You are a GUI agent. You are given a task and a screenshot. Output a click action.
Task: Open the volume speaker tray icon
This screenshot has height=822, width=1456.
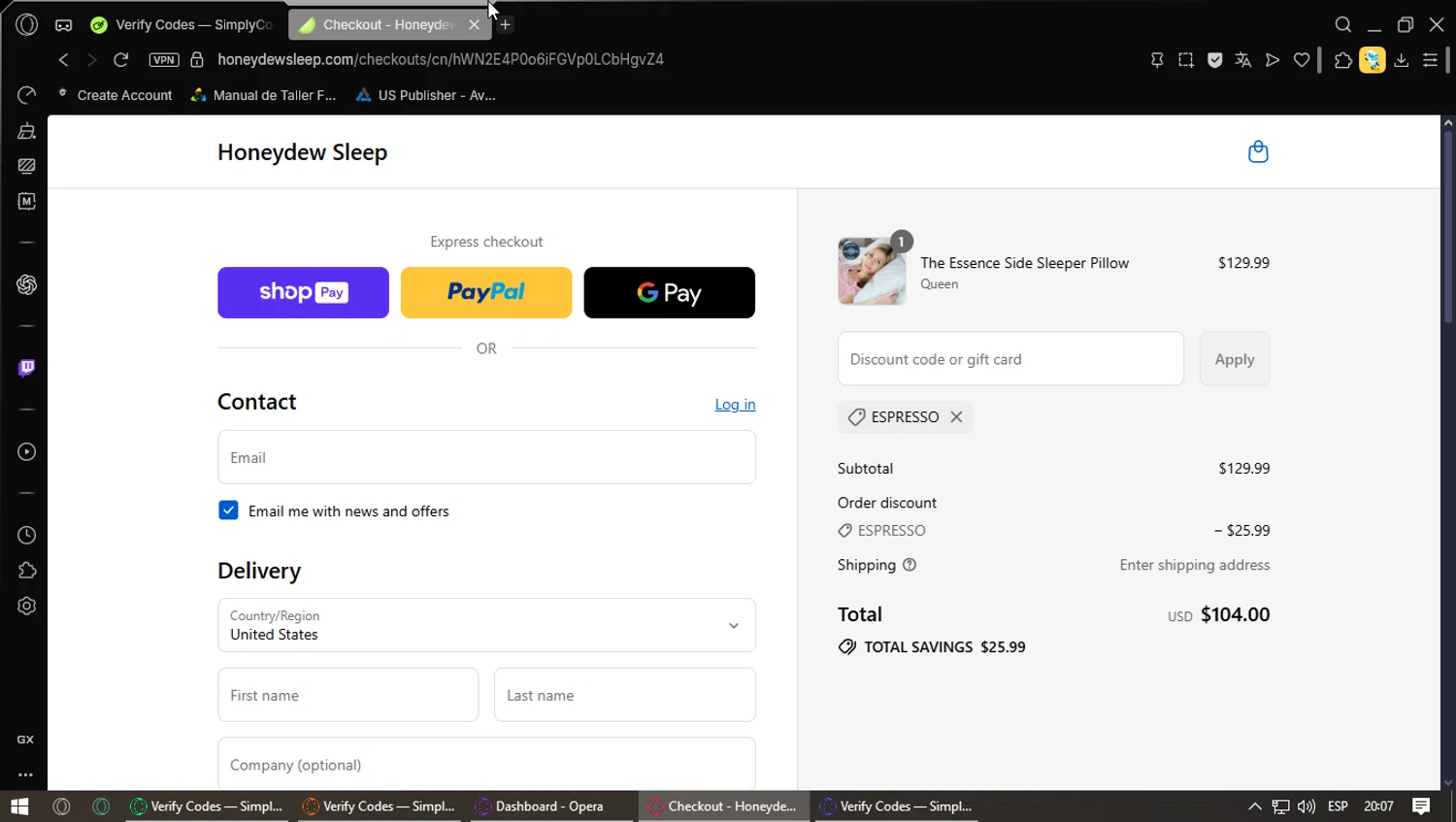click(1307, 806)
